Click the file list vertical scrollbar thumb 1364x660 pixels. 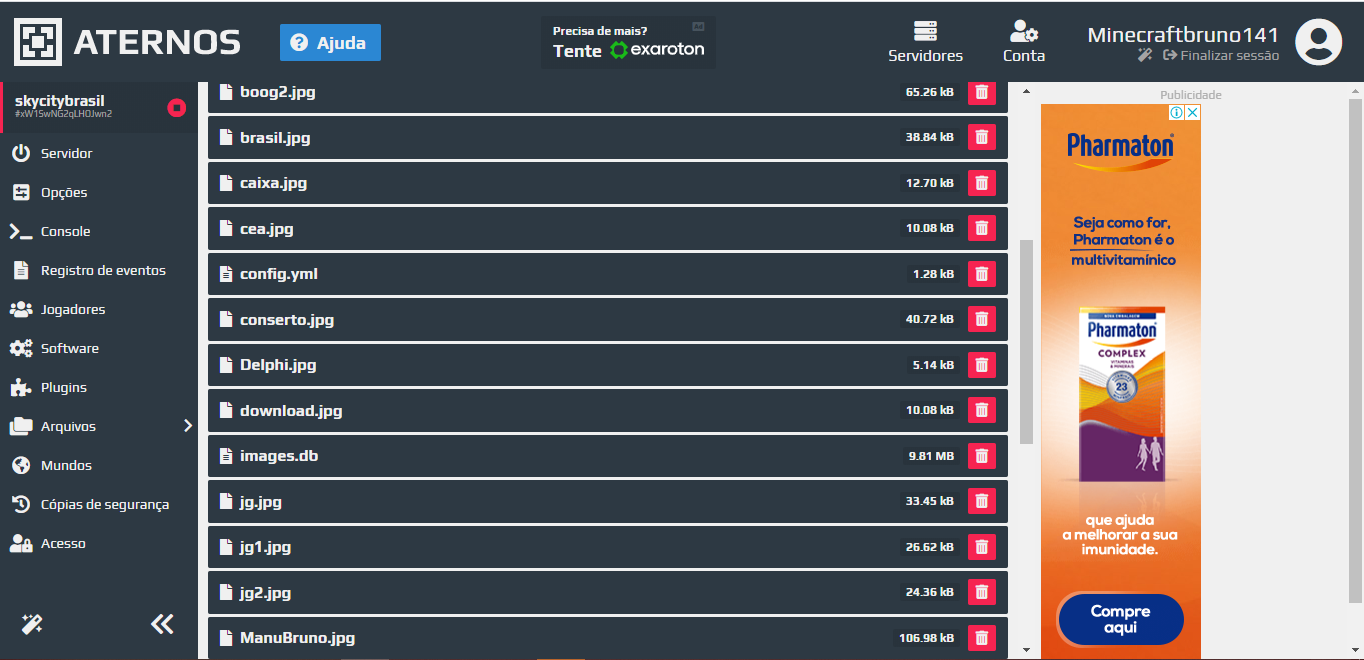[1026, 342]
